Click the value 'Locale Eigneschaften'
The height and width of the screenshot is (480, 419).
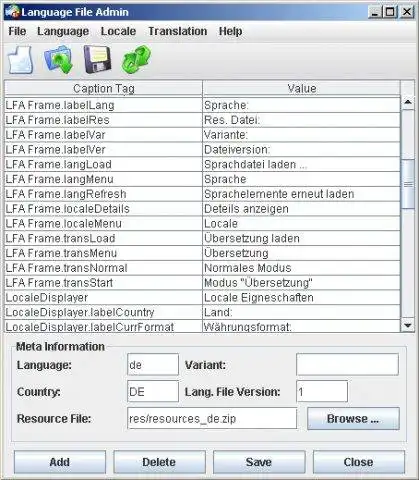(x=301, y=298)
